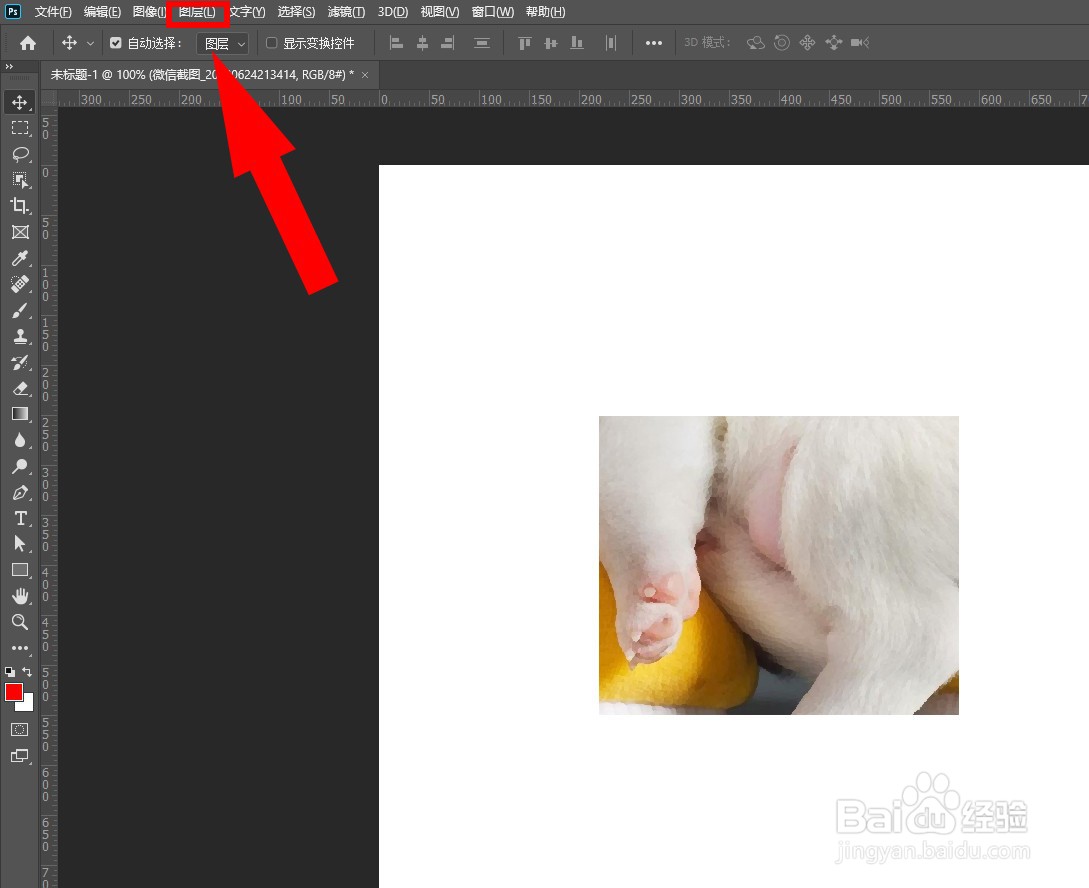This screenshot has width=1089, height=888.
Task: Open the 窗口(W) menu
Action: click(x=492, y=12)
